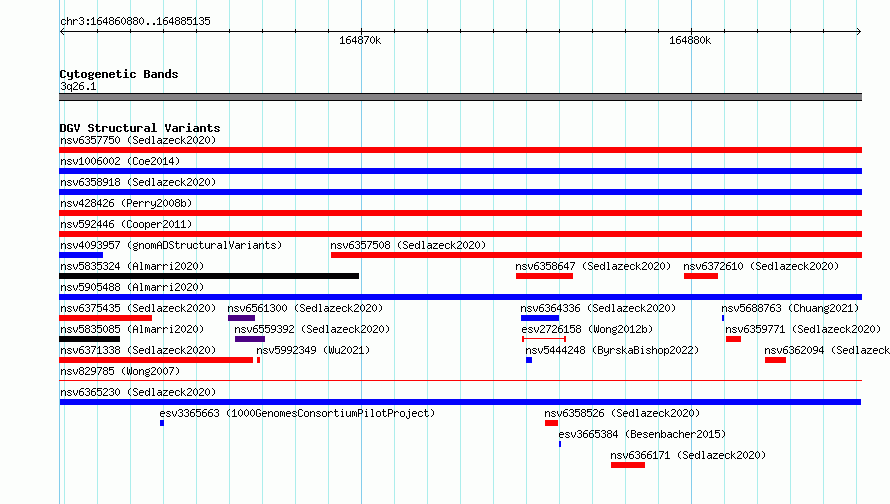Image resolution: width=890 pixels, height=504 pixels.
Task: Select the red nsv6358526 bar
Action: tap(551, 423)
